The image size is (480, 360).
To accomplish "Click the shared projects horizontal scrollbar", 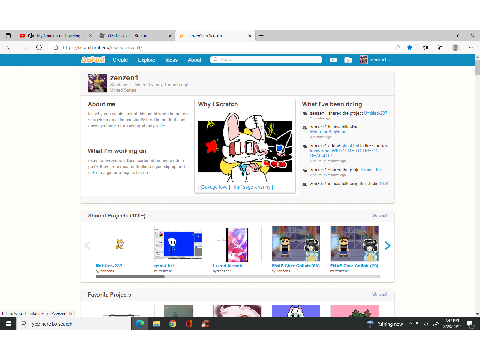I will click(130, 276).
